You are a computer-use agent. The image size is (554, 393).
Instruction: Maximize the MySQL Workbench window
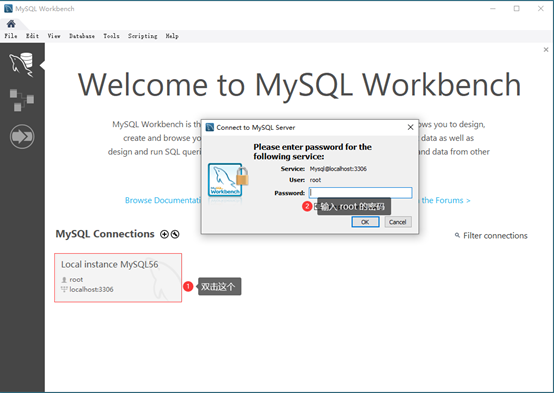(517, 8)
